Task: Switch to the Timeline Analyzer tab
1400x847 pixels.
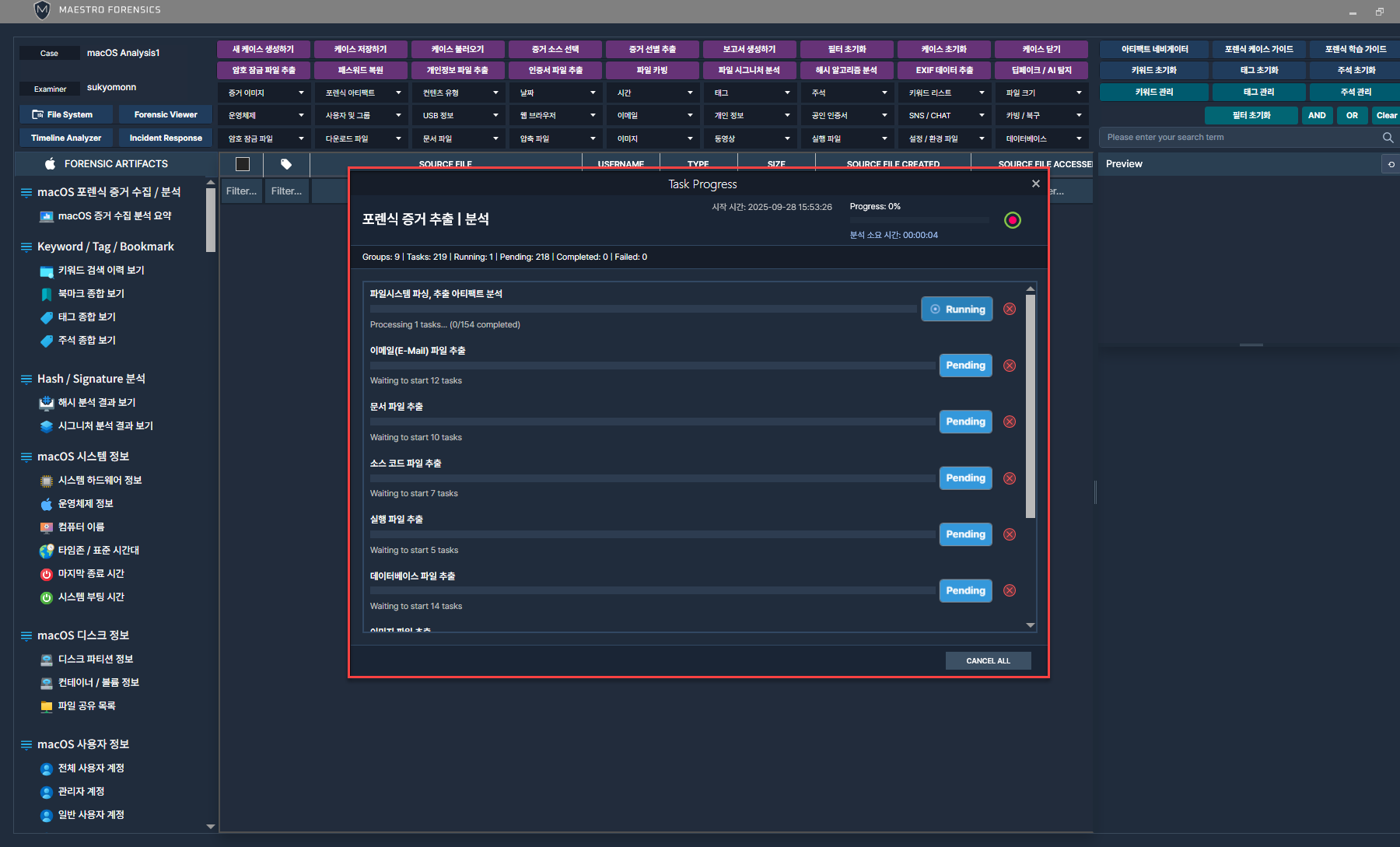Action: tap(66, 138)
